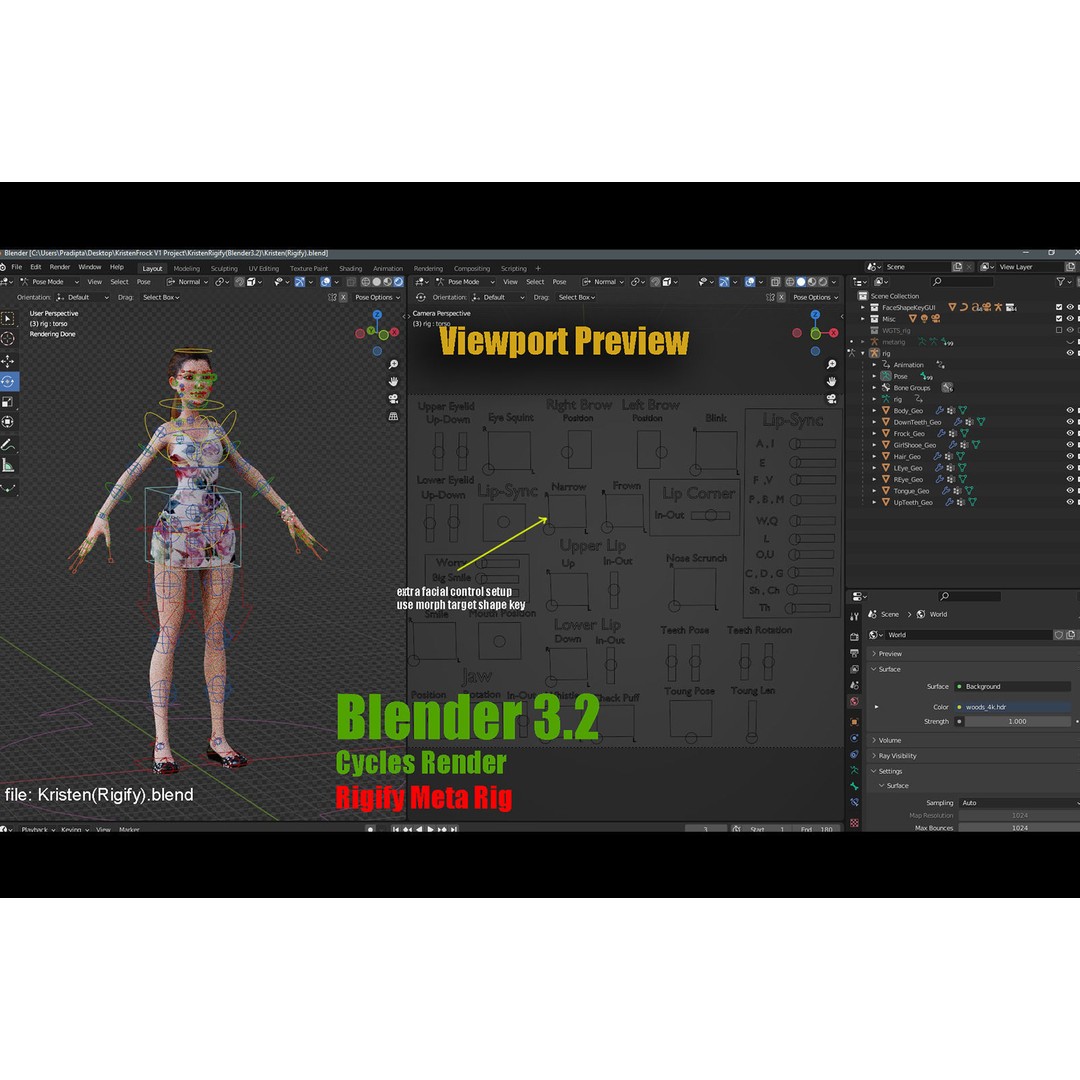Switch to the Shading workspace tab

tap(351, 269)
